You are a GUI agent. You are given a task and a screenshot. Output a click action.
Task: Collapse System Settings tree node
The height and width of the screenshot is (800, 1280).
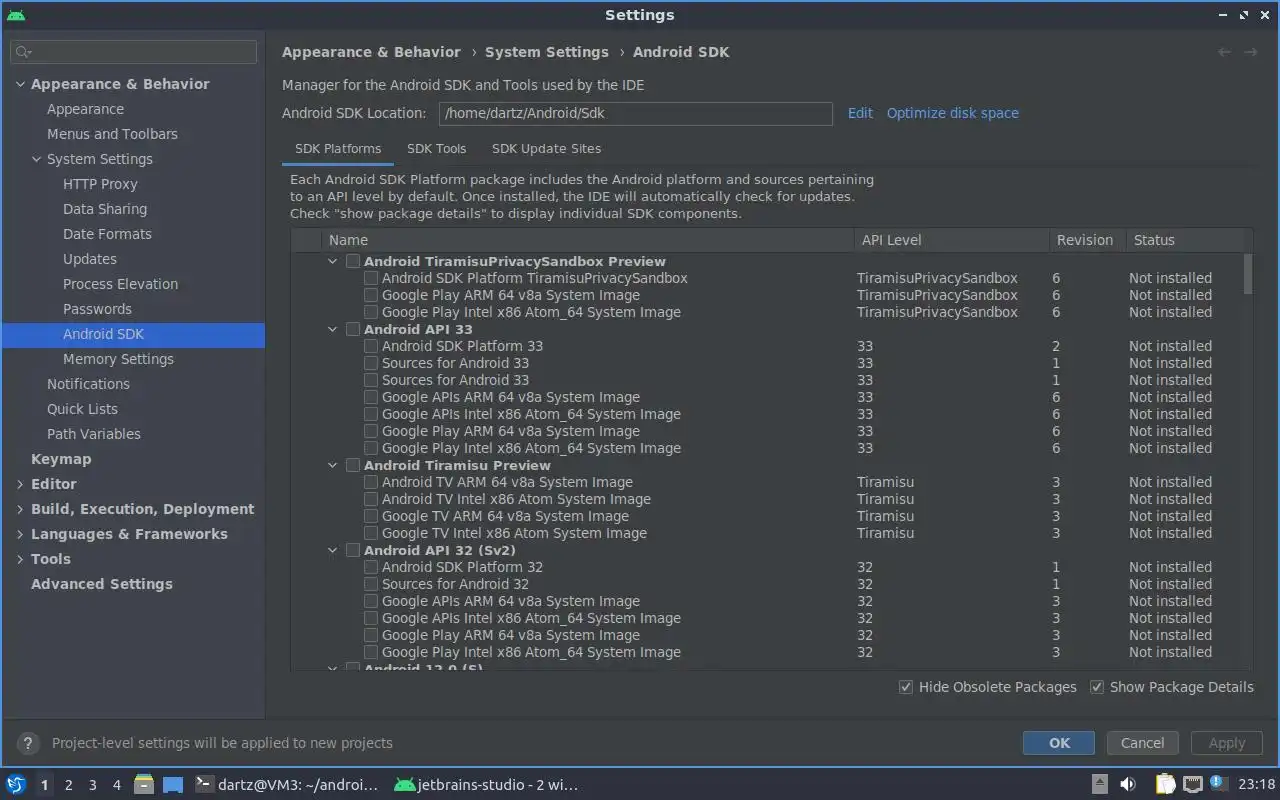37,159
